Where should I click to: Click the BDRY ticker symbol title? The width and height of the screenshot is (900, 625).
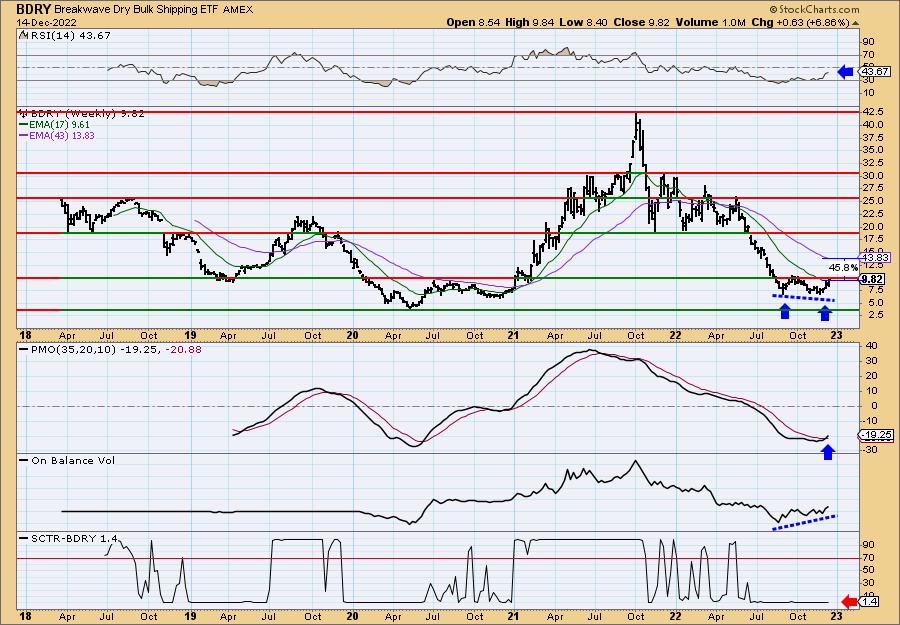tap(34, 9)
